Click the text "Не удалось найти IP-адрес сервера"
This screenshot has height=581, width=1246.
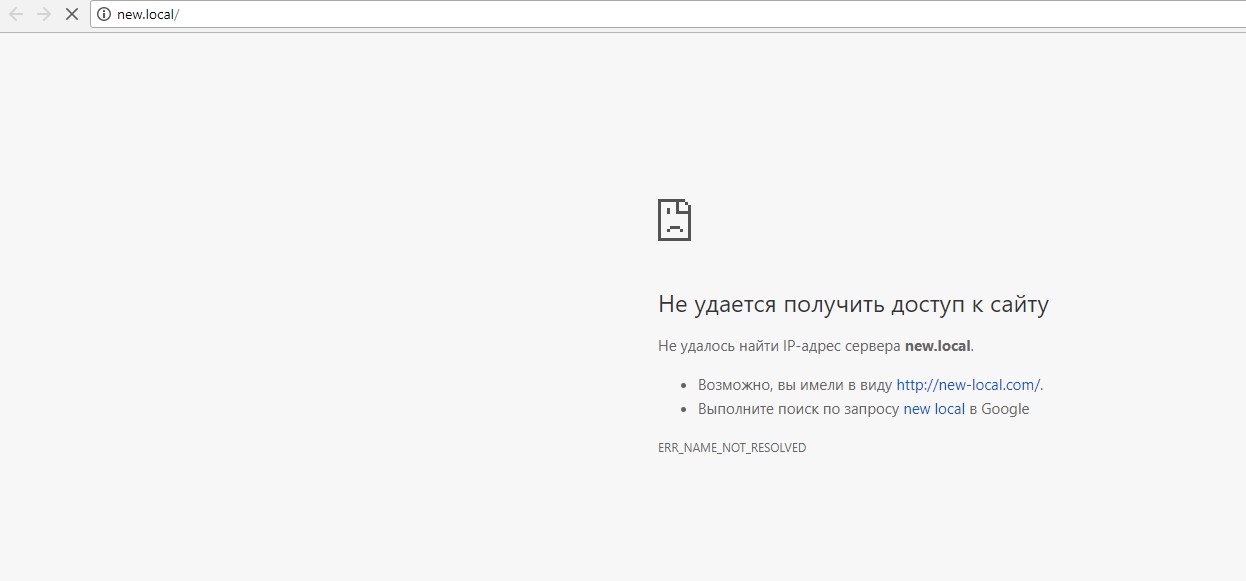[x=779, y=346]
